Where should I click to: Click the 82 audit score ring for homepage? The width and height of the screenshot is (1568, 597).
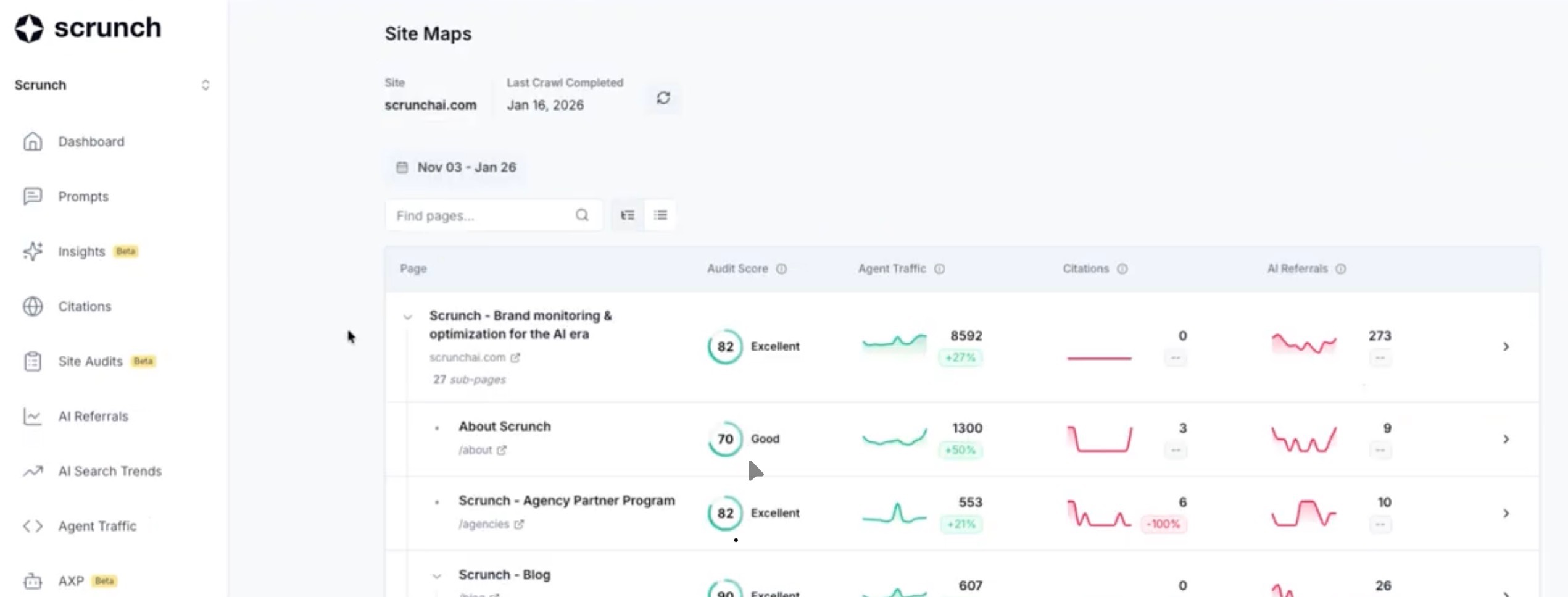coord(725,347)
